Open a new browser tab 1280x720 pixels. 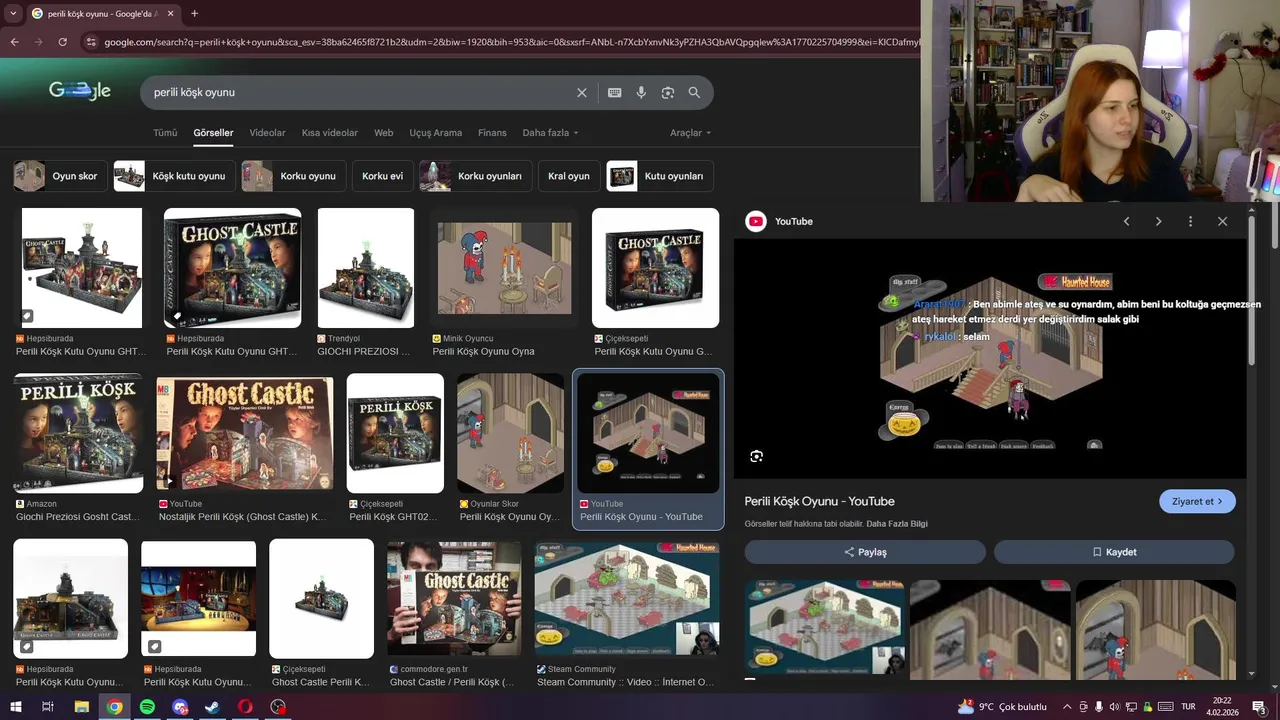[x=194, y=13]
